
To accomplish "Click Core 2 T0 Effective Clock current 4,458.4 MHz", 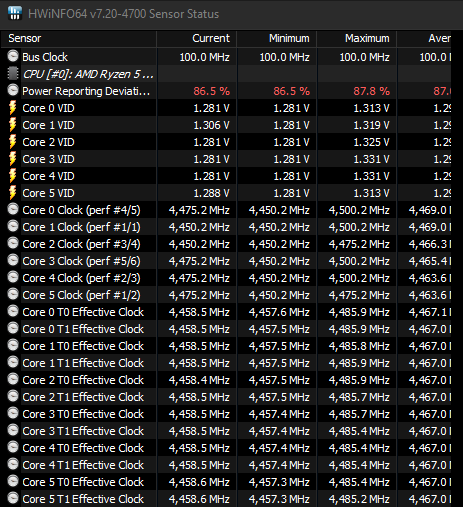I will (199, 380).
